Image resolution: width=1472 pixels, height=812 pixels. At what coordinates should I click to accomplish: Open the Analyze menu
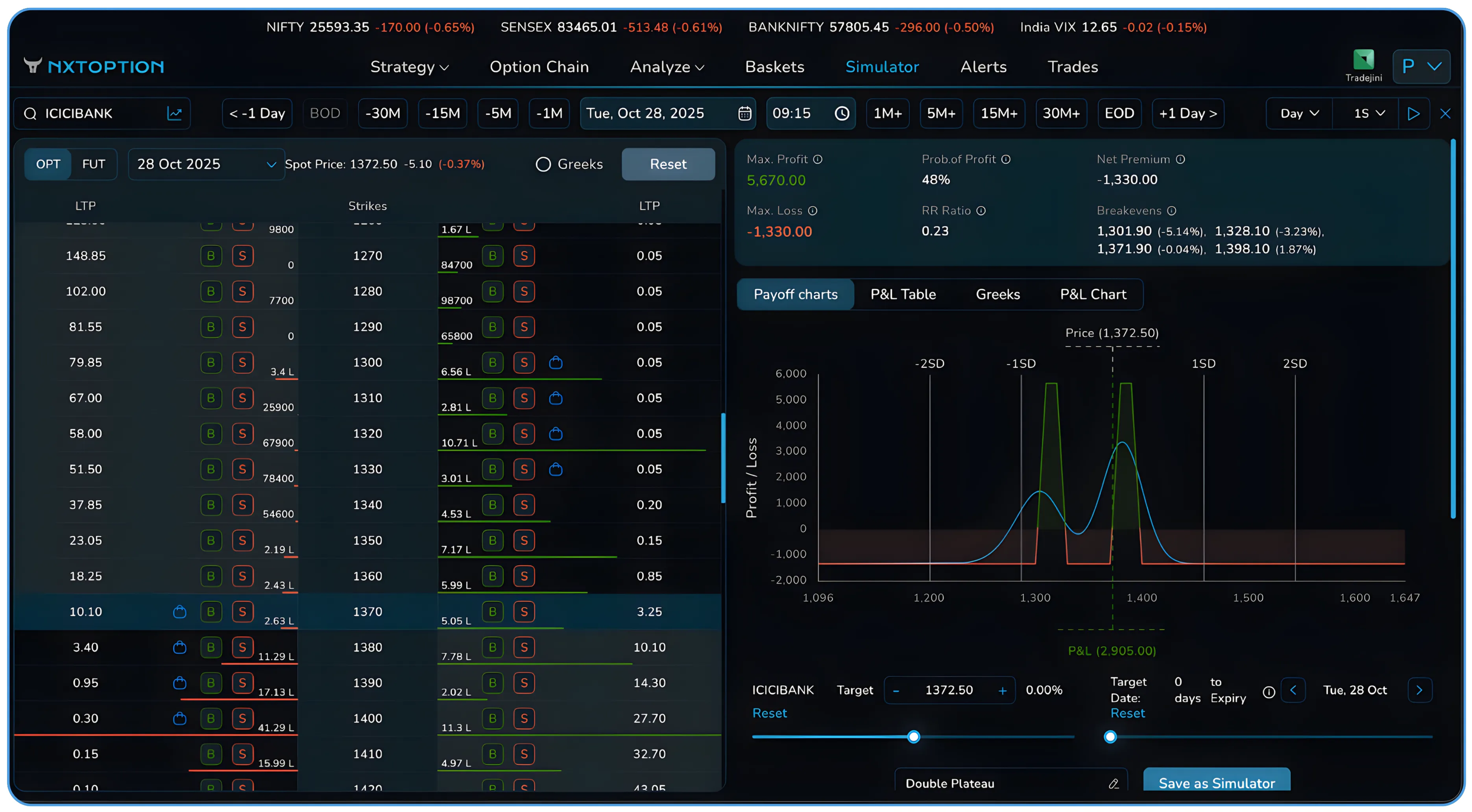666,67
